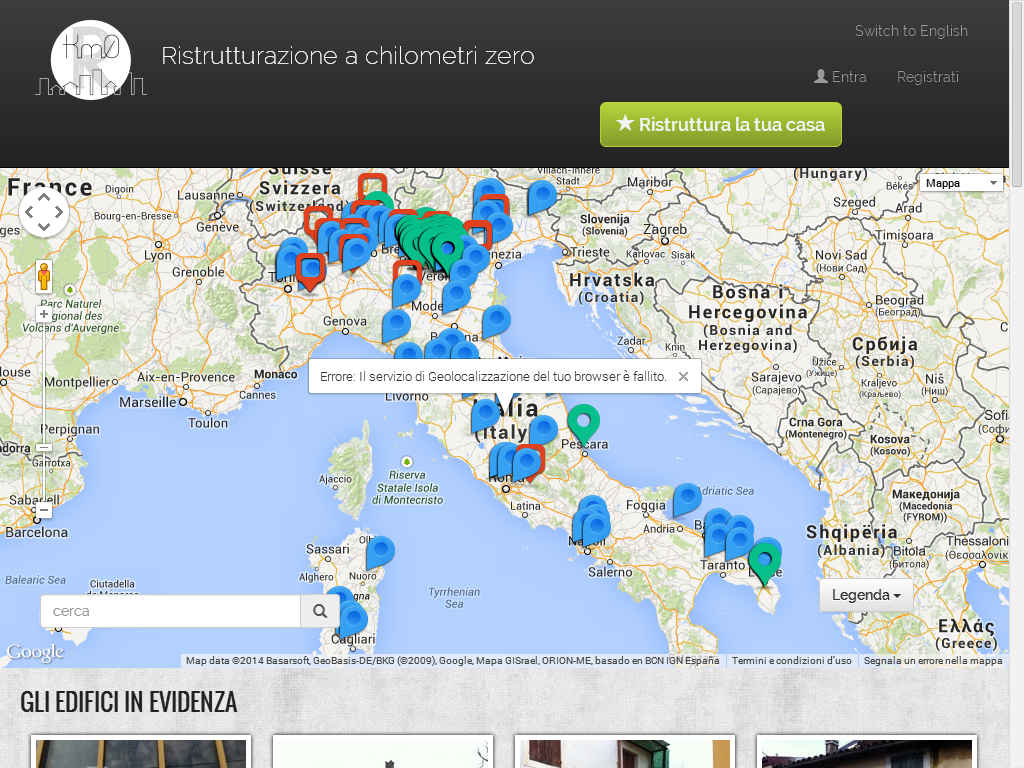Pan the map right with the arrow control
Screen dimensions: 1024x768
click(59, 212)
